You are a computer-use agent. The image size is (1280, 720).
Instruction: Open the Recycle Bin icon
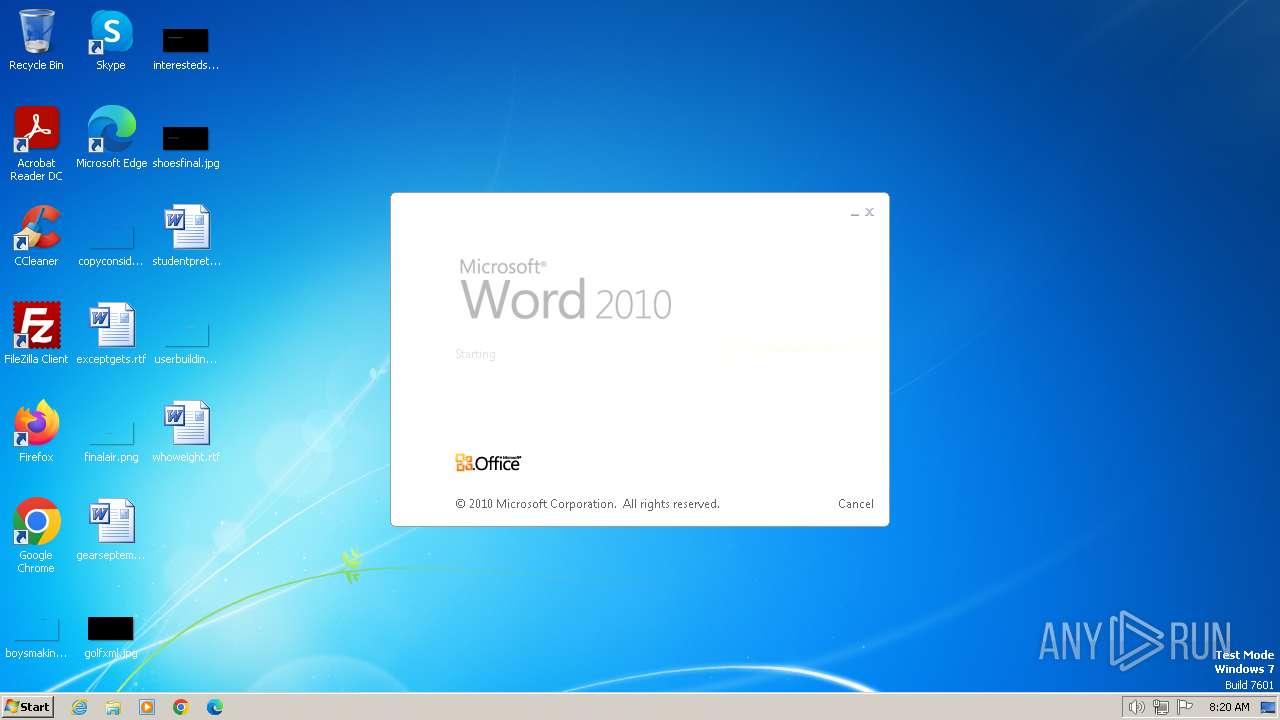point(36,40)
